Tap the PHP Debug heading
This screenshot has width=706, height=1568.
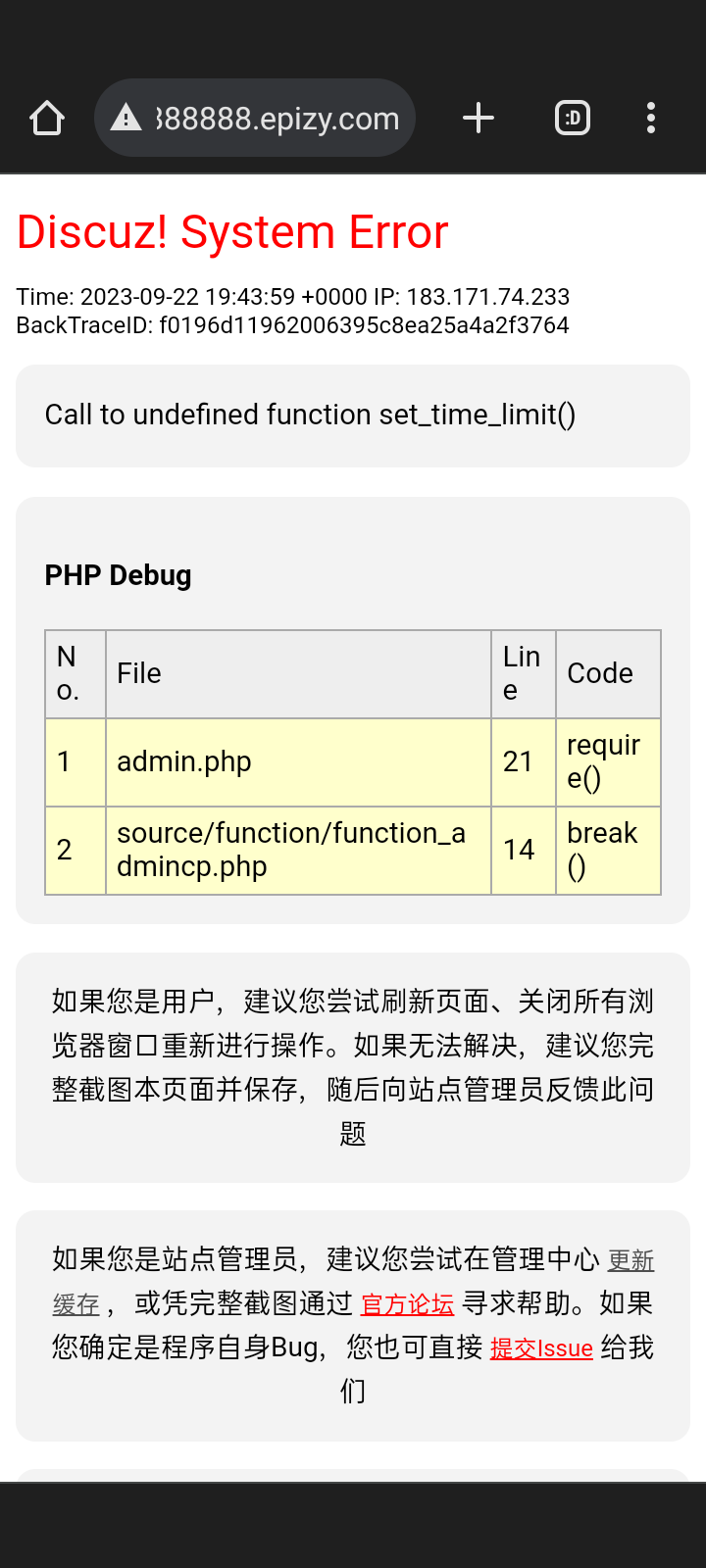click(x=118, y=575)
